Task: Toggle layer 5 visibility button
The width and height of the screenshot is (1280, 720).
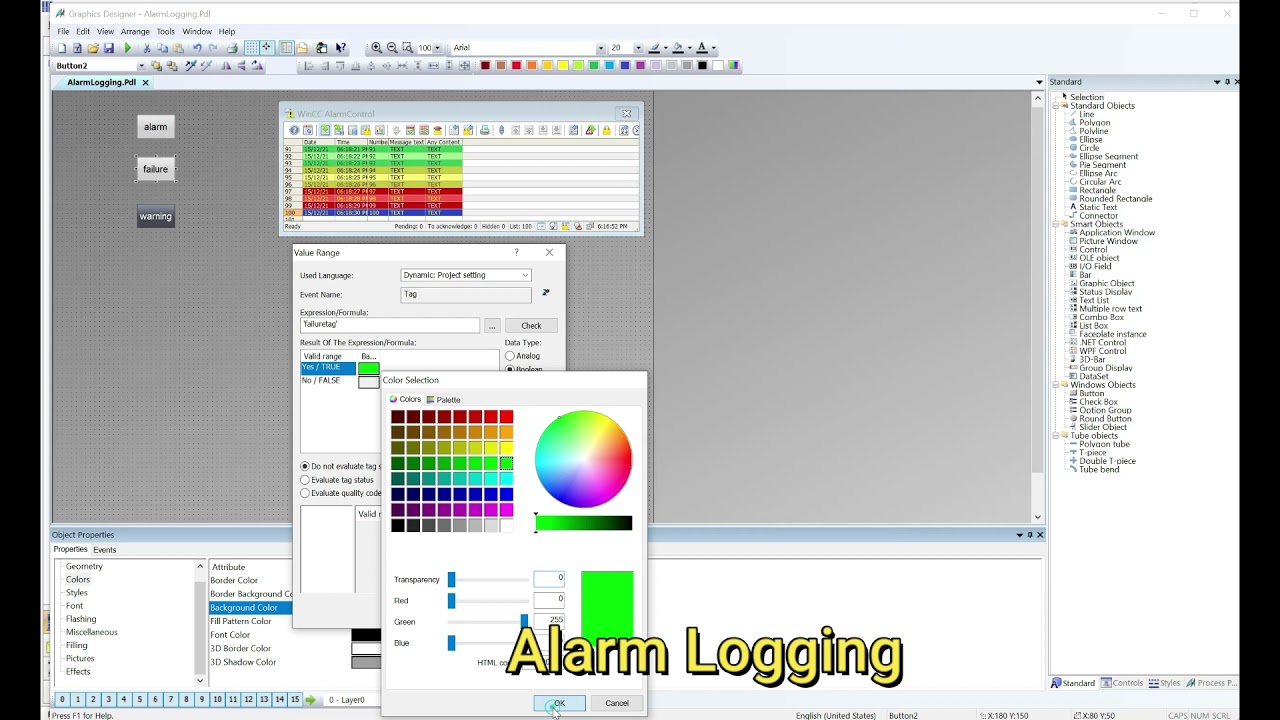Action: click(139, 700)
